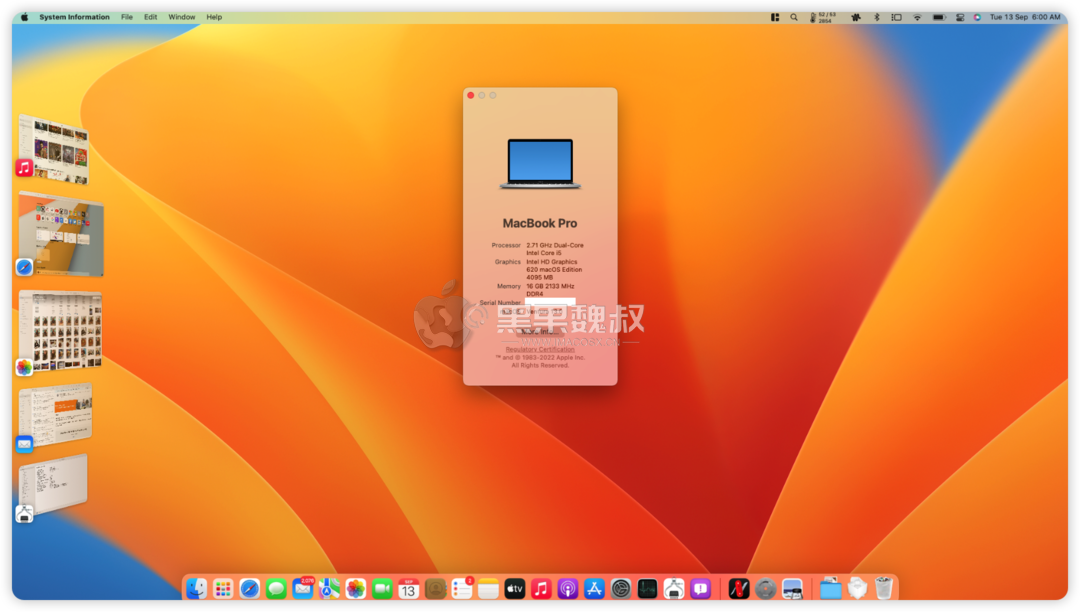Click the hidden Serial Number field
This screenshot has height=612, width=1080.
click(x=550, y=302)
